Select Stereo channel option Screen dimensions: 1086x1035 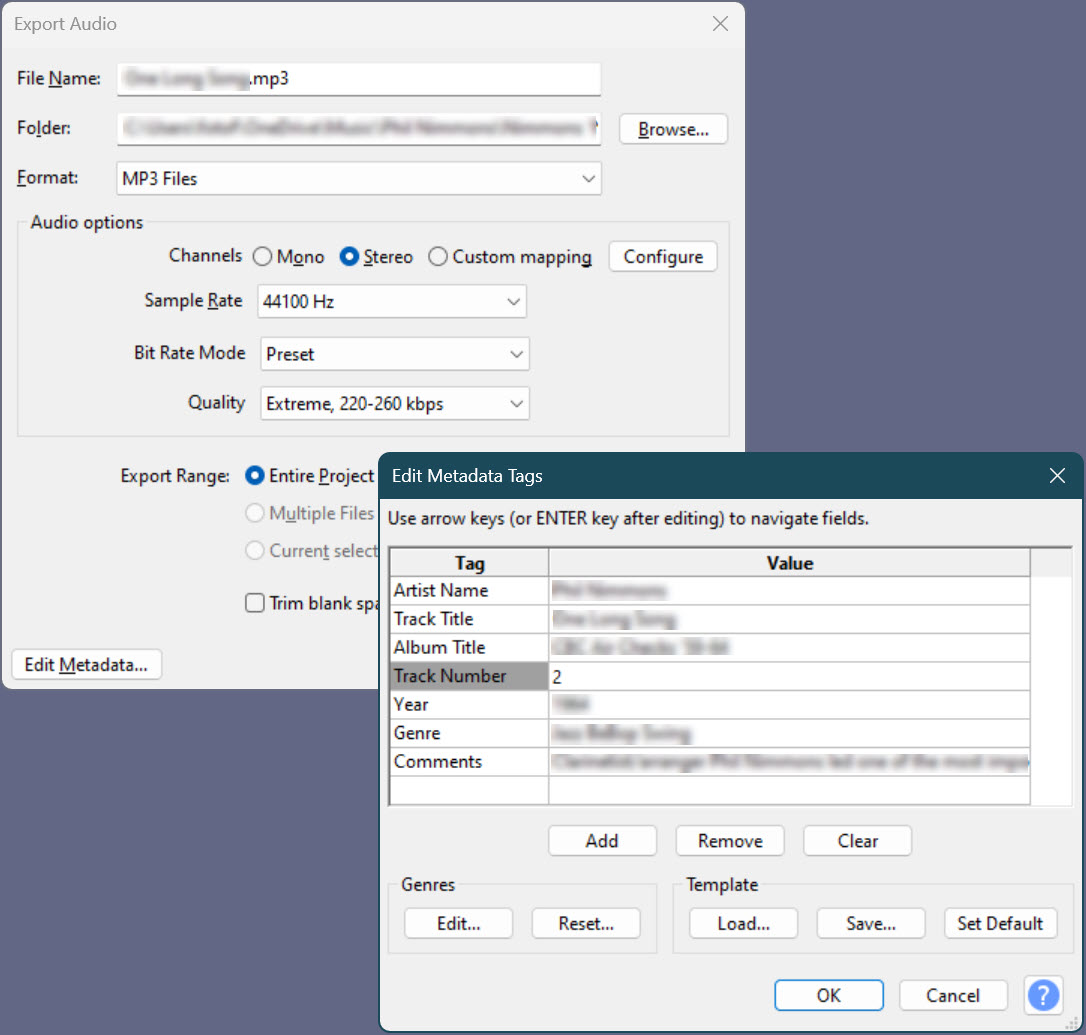(376, 256)
